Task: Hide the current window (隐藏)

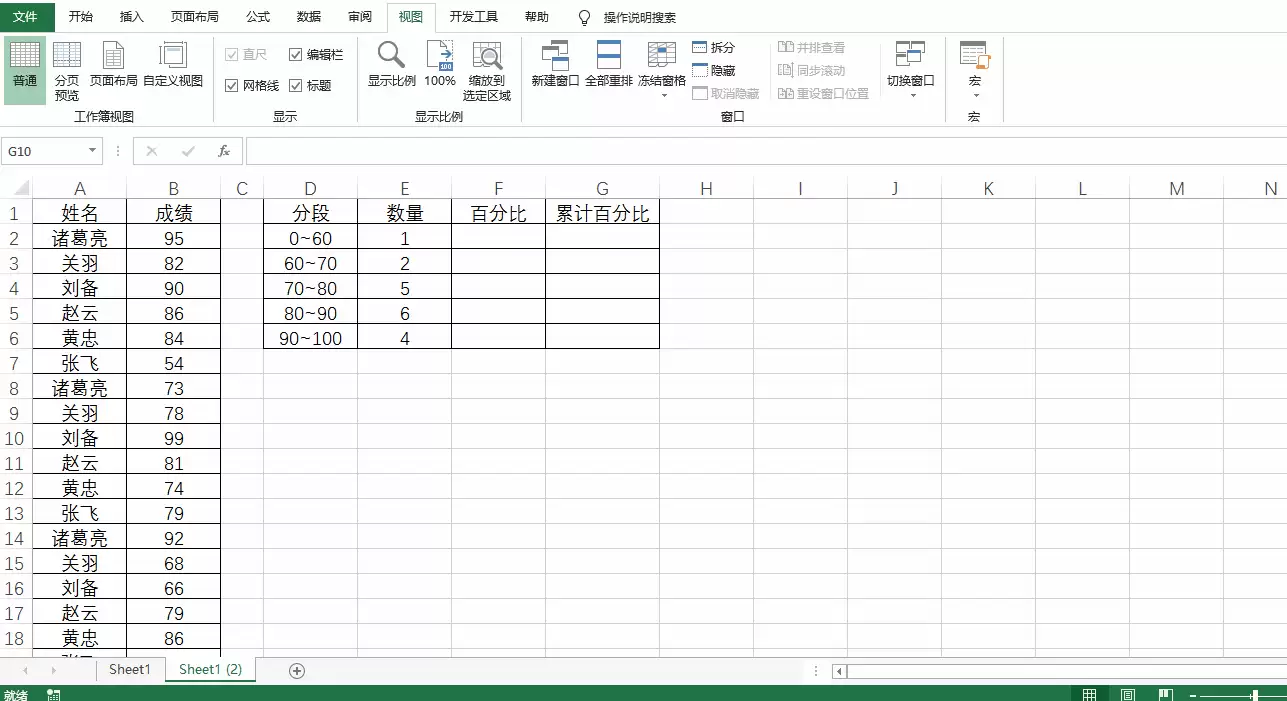Action: [x=714, y=71]
